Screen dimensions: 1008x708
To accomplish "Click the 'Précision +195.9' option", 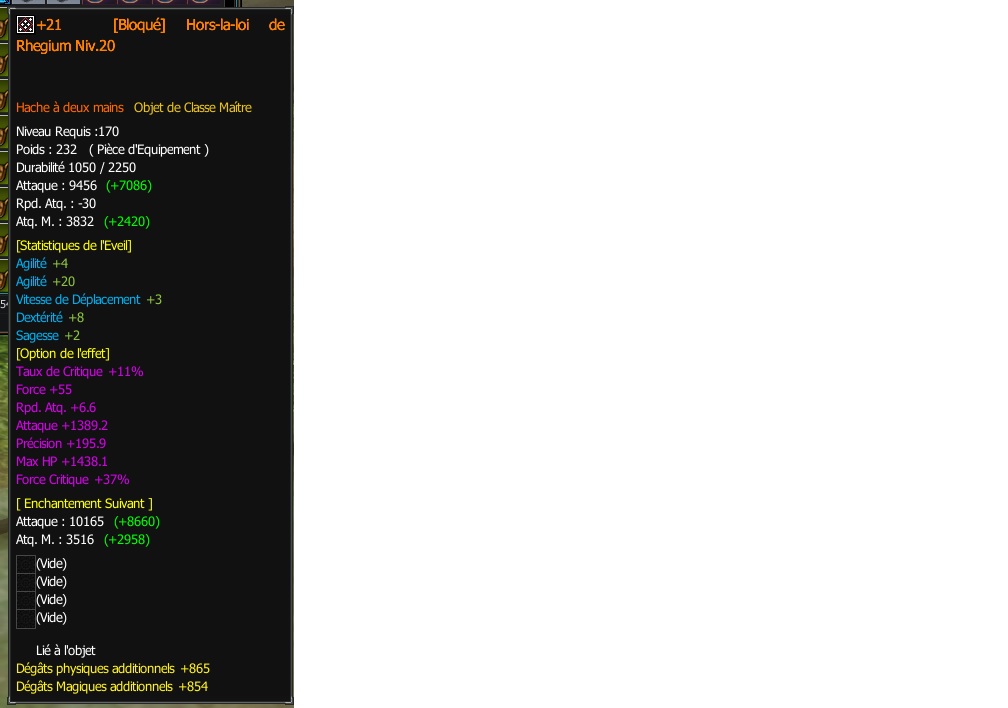I will [x=61, y=444].
